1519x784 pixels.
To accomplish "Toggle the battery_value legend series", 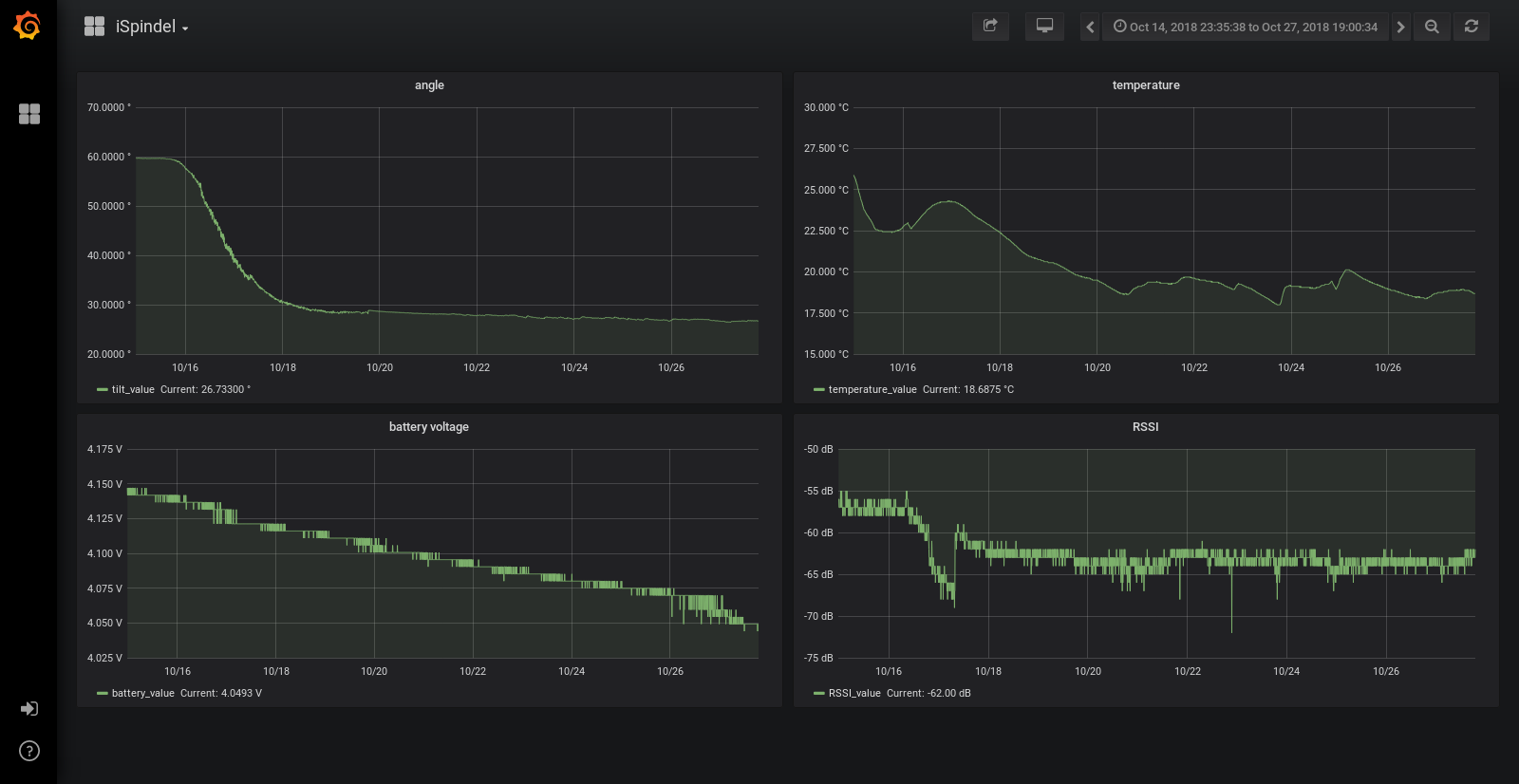I will coord(142,693).
